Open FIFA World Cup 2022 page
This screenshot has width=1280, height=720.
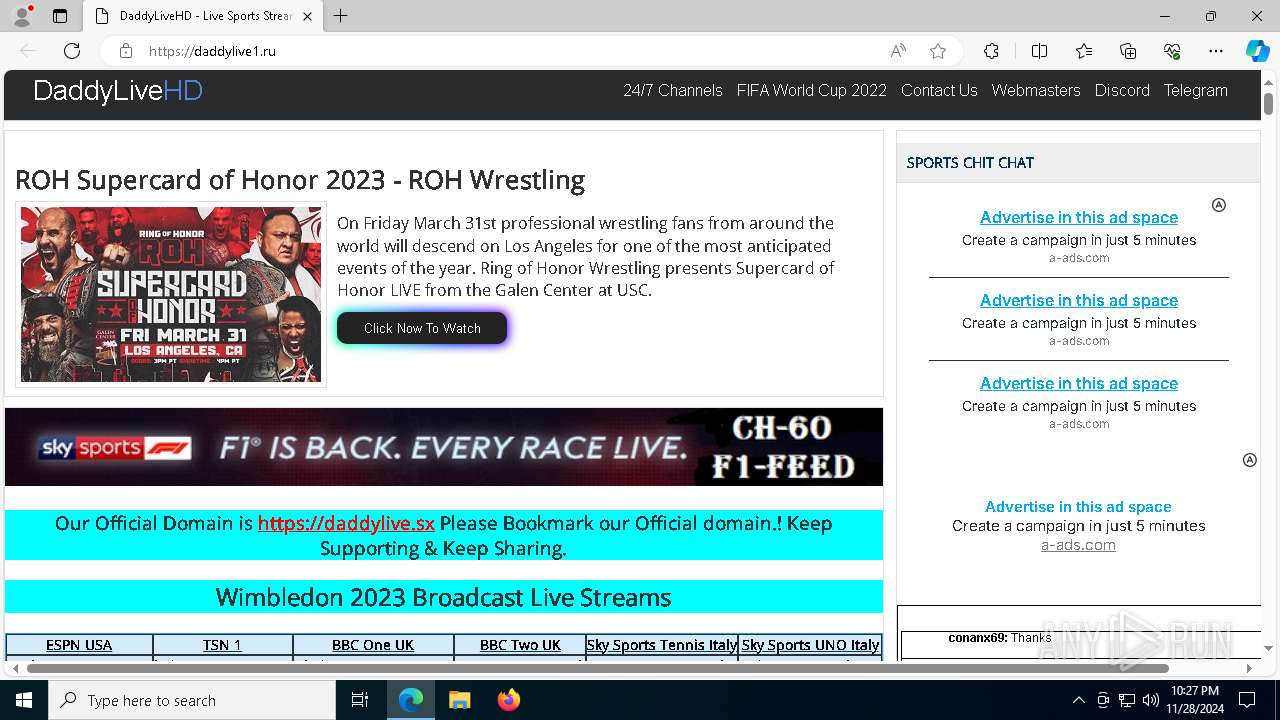click(x=812, y=90)
